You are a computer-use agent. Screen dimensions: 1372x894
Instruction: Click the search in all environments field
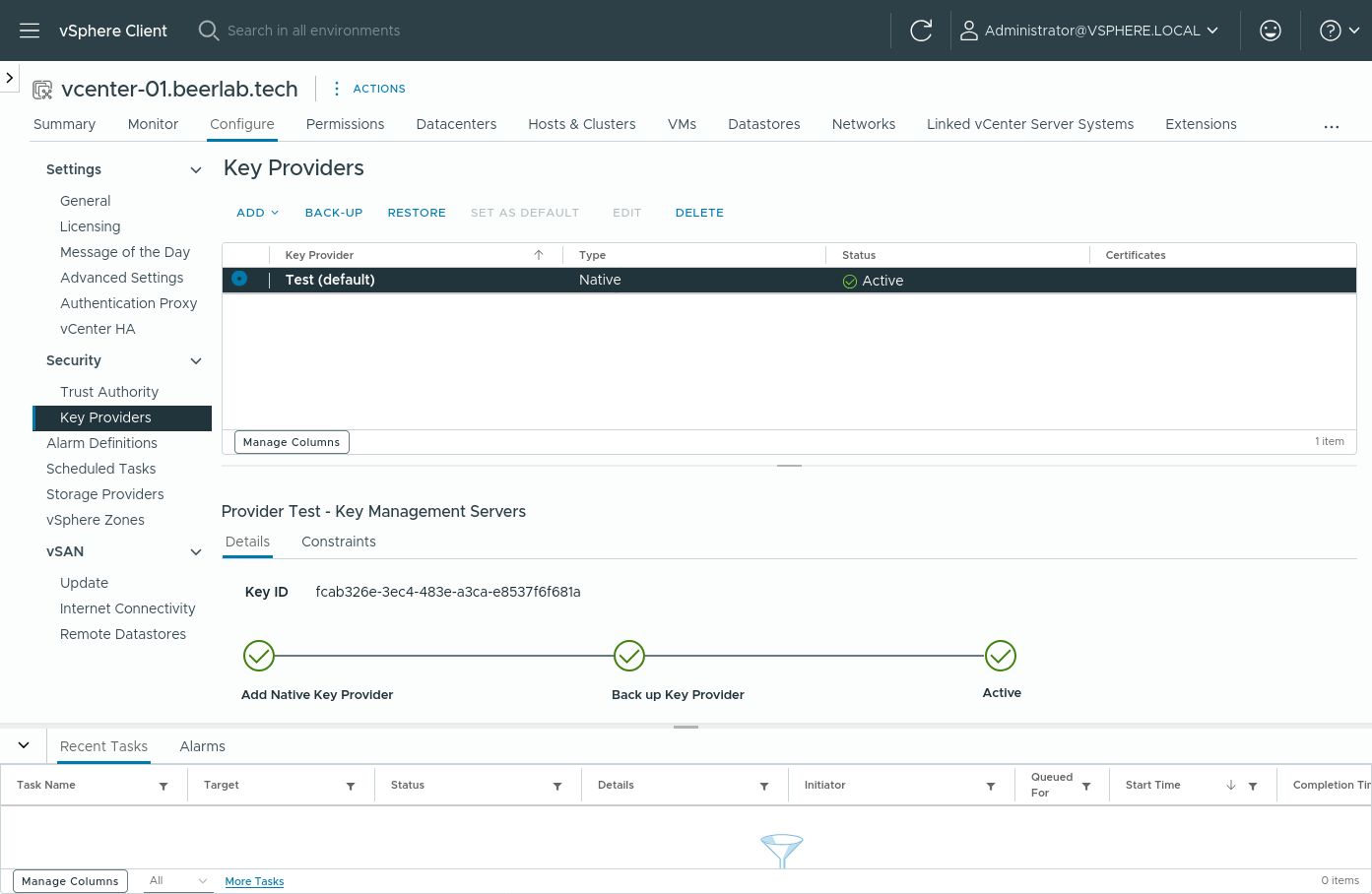point(314,31)
